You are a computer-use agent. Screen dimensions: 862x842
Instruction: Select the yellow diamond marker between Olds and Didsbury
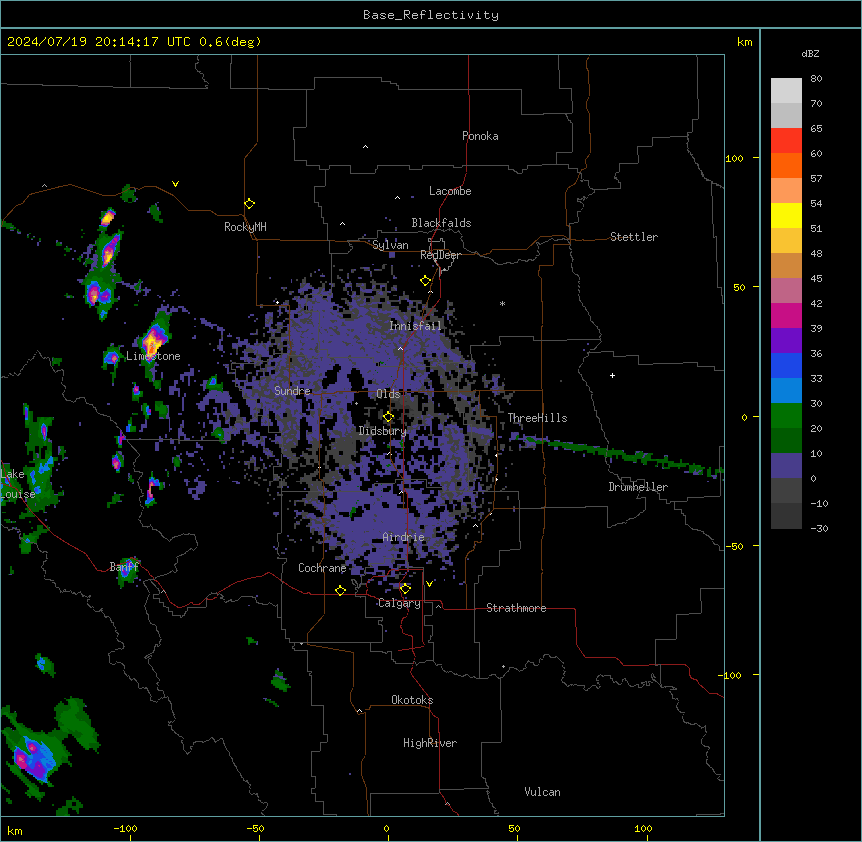(388, 416)
